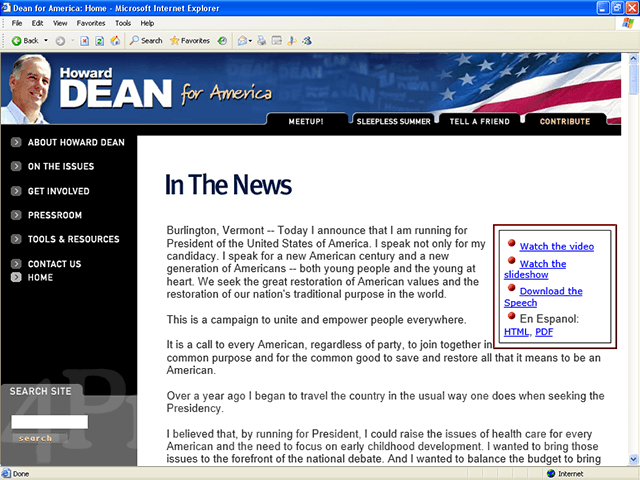Viewport: 640px width, 480px height.
Task: Click the Discuss toolbar icon
Action: click(x=292, y=40)
